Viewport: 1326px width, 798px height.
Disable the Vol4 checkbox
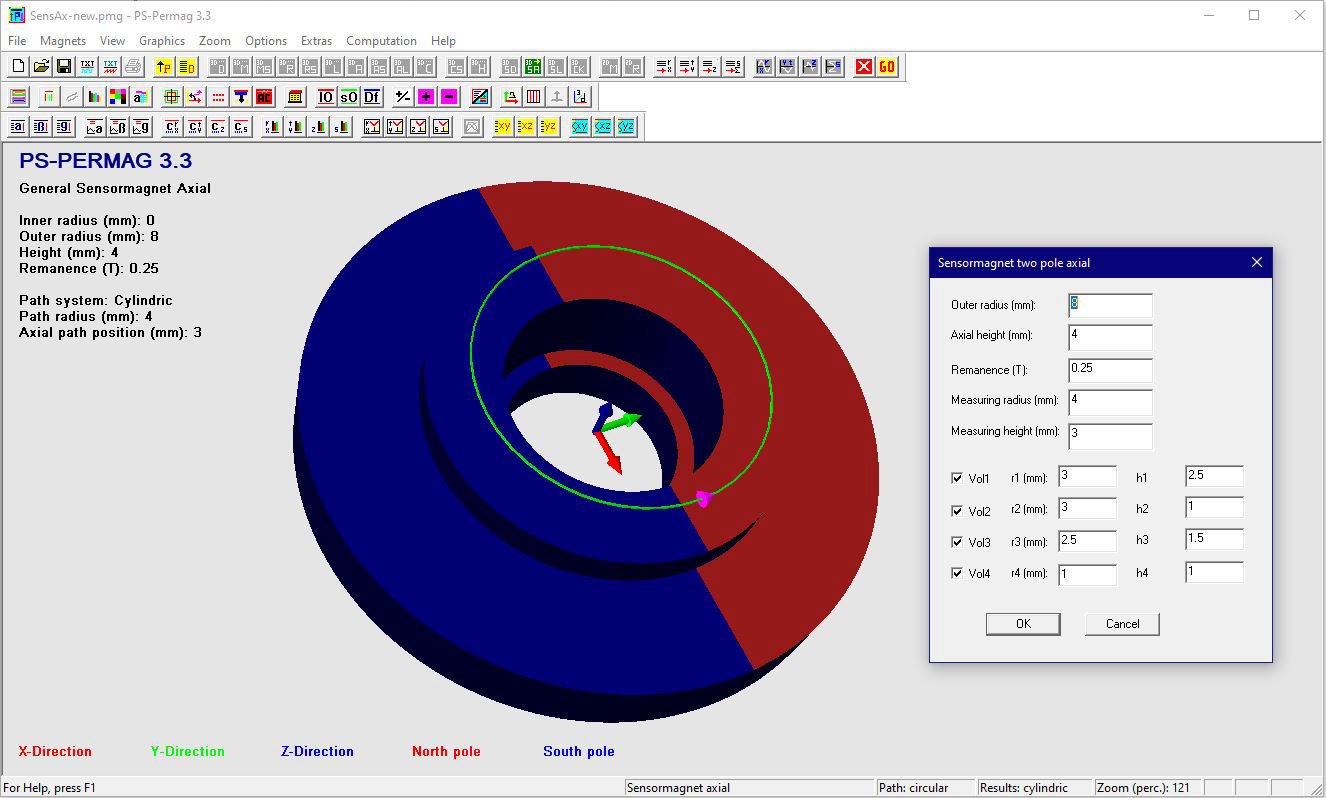tap(957, 574)
